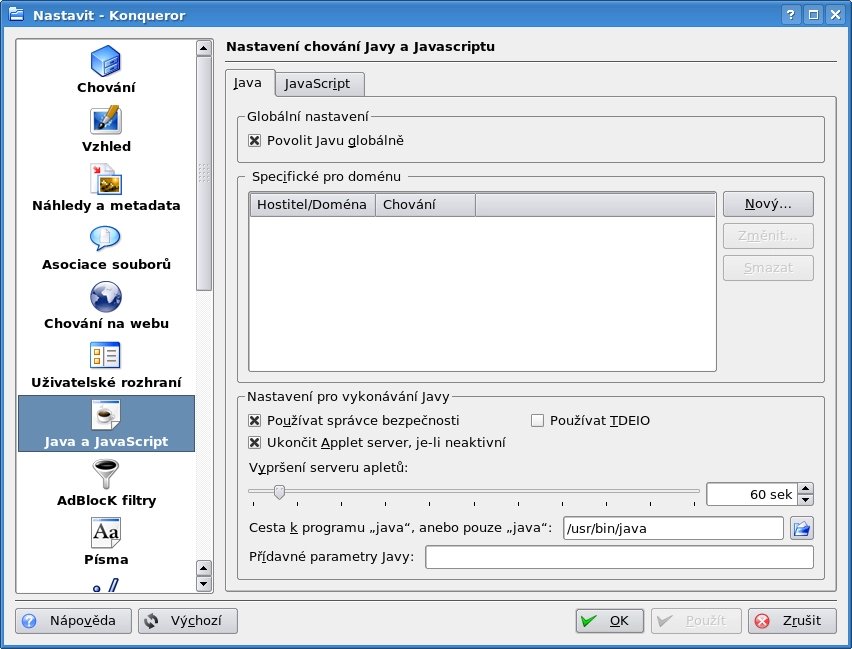Click the title bar question mark help button
Image resolution: width=852 pixels, height=649 pixels.
791,15
